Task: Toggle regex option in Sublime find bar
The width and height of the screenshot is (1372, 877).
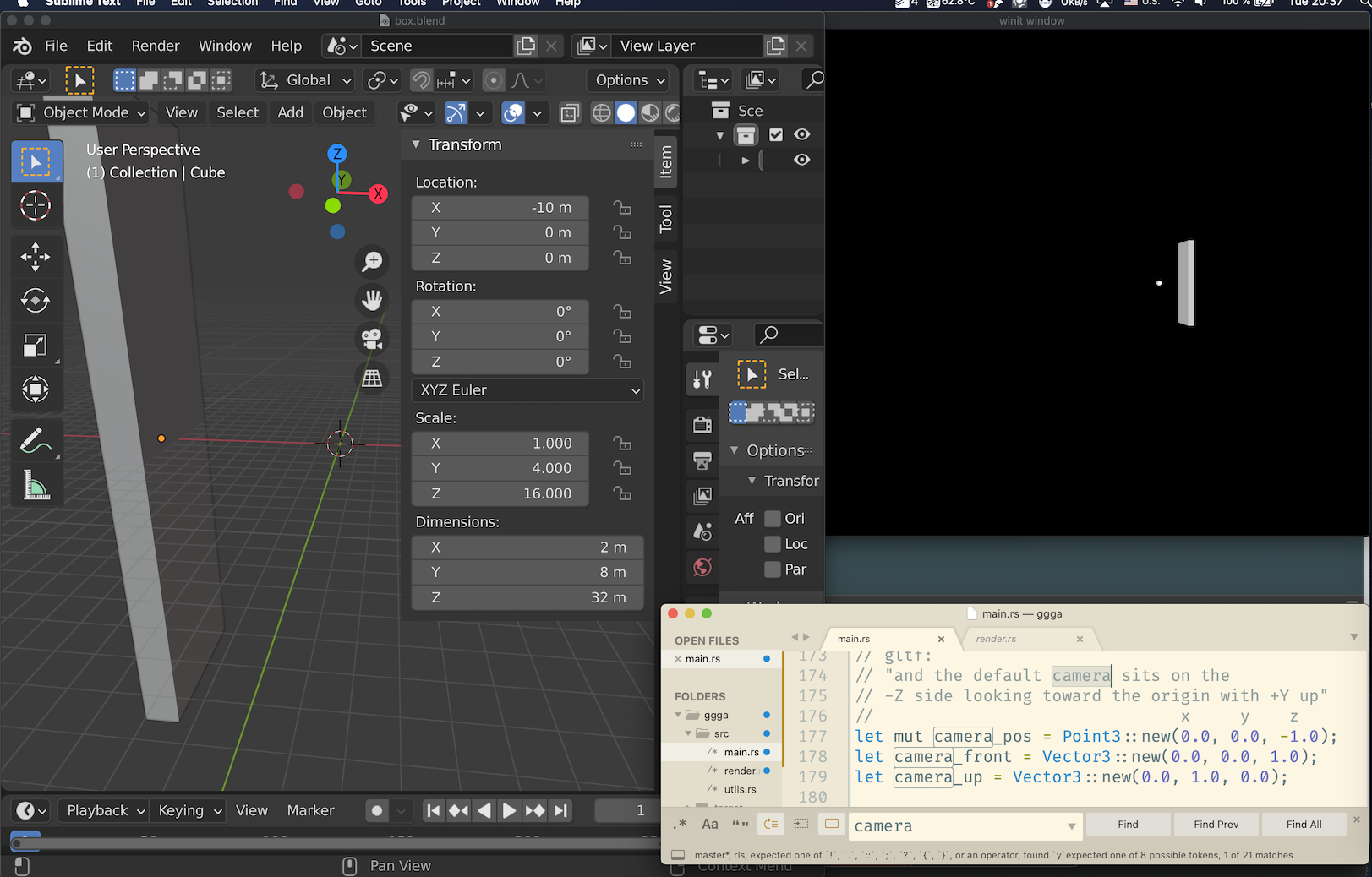Action: [681, 825]
